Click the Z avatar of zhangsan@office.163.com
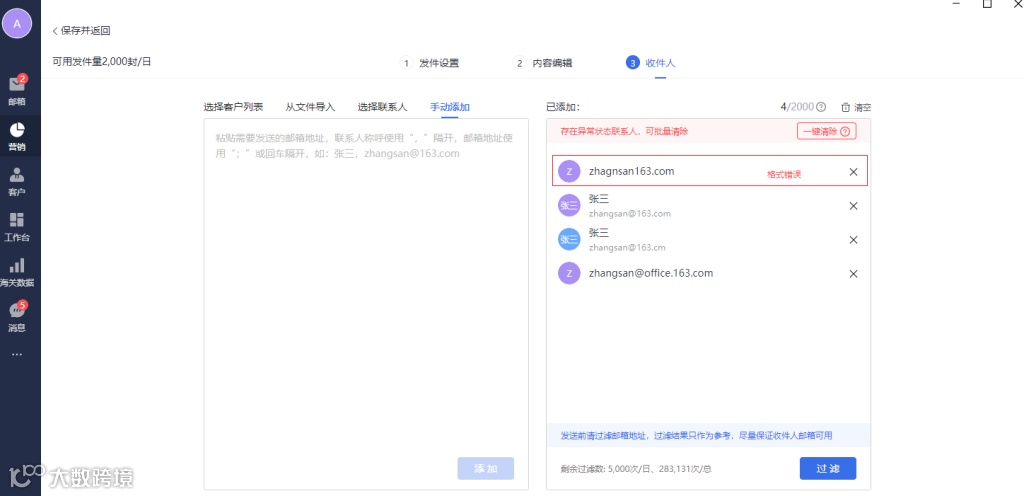Image resolution: width=1024 pixels, height=496 pixels. tap(569, 273)
